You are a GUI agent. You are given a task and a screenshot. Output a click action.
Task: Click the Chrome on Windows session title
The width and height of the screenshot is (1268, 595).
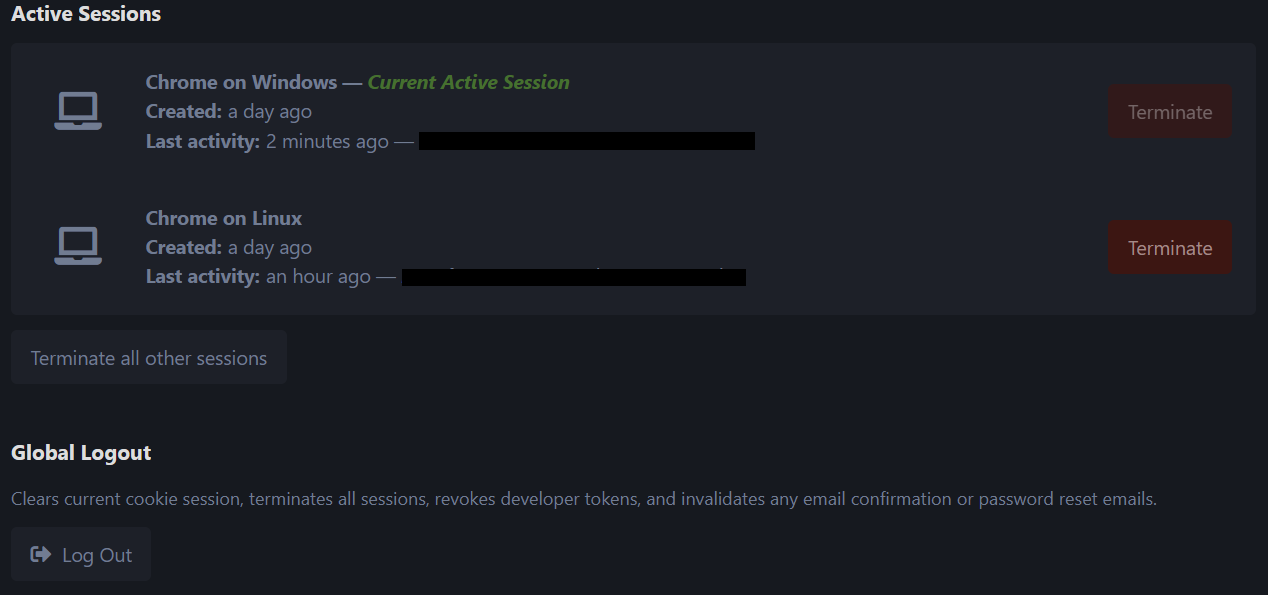click(x=241, y=82)
